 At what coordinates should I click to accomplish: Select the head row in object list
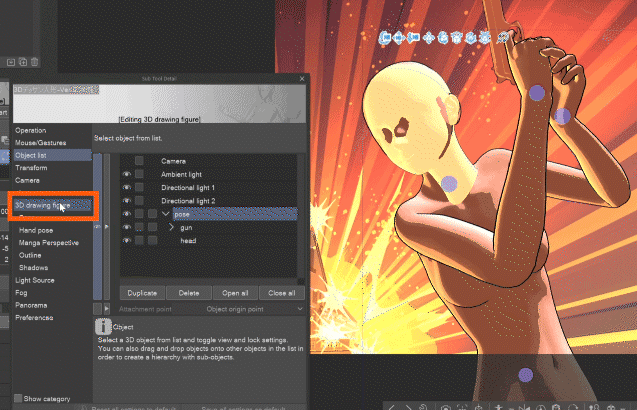208,241
